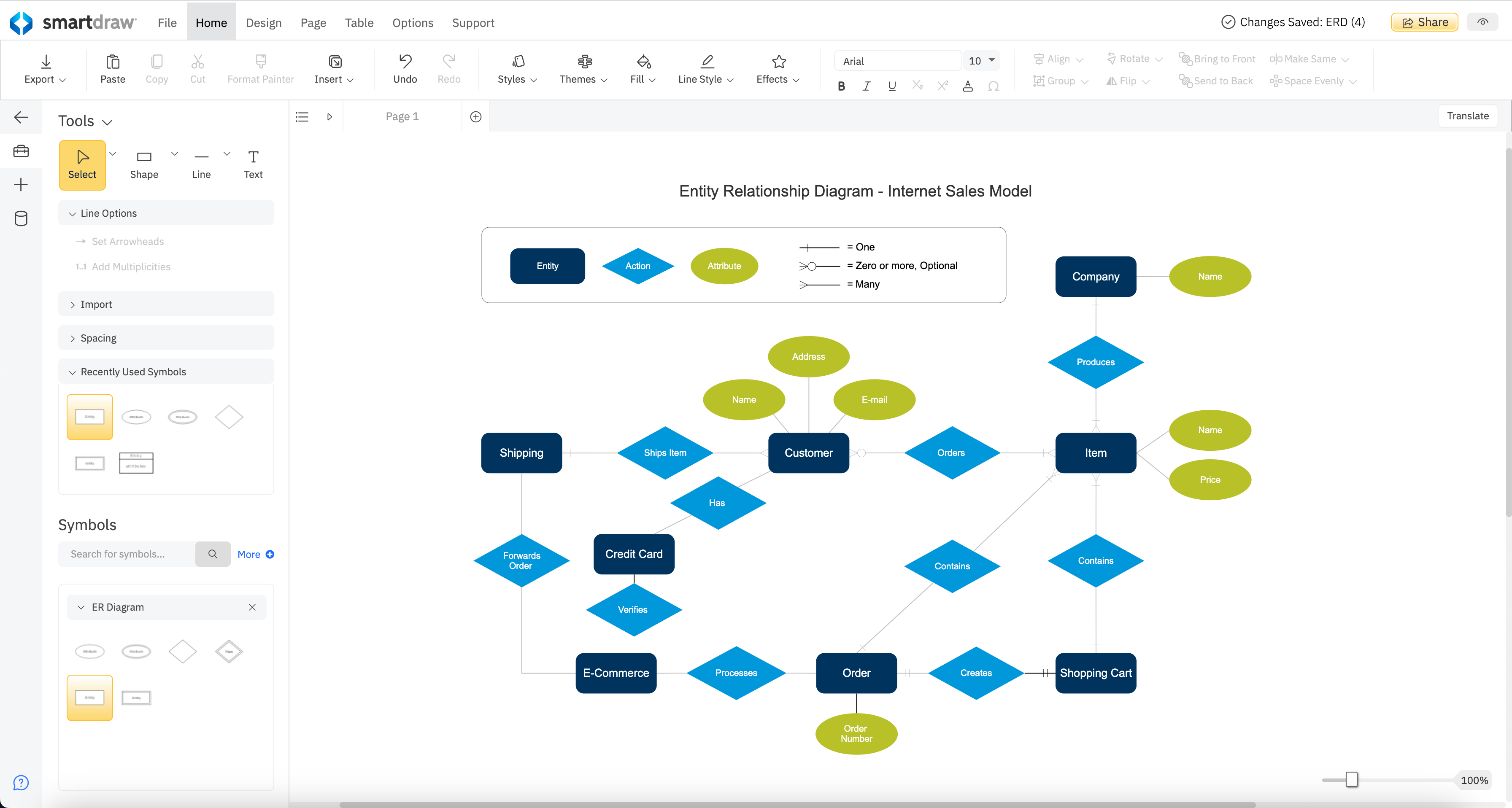Click the Bring to Front icon

tap(1185, 59)
